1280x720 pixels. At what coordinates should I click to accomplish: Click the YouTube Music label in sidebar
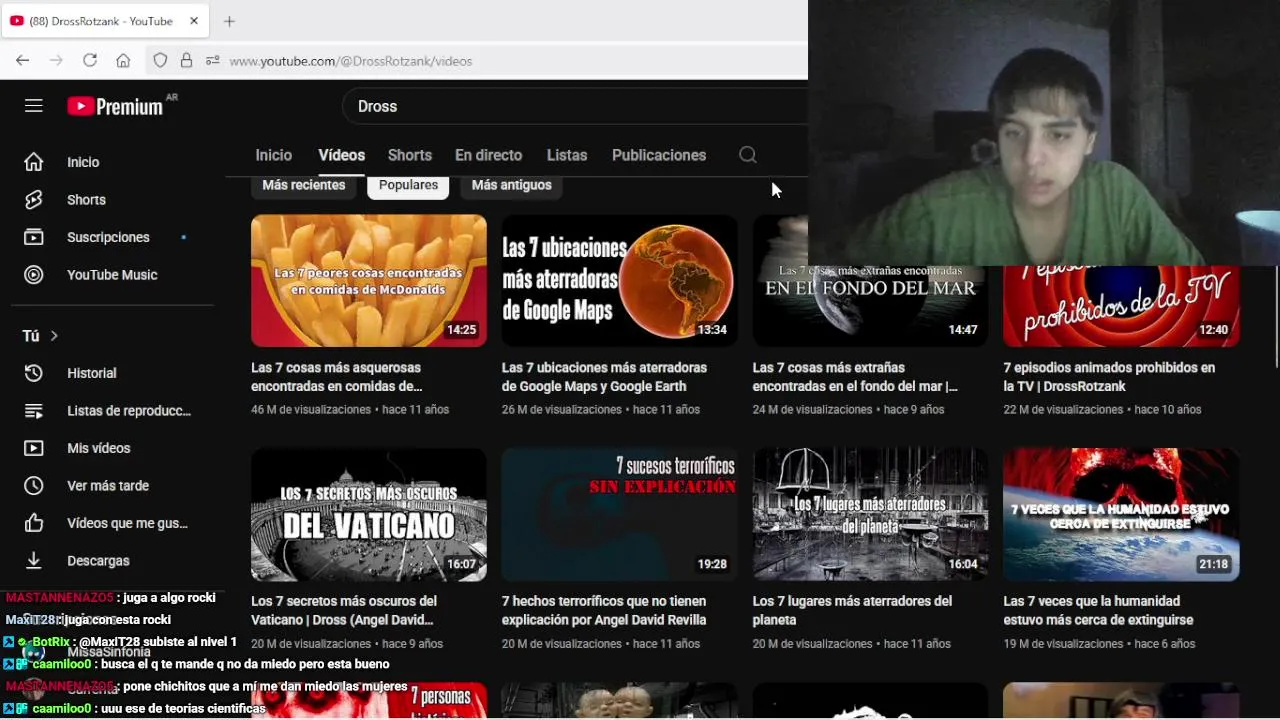coord(112,275)
